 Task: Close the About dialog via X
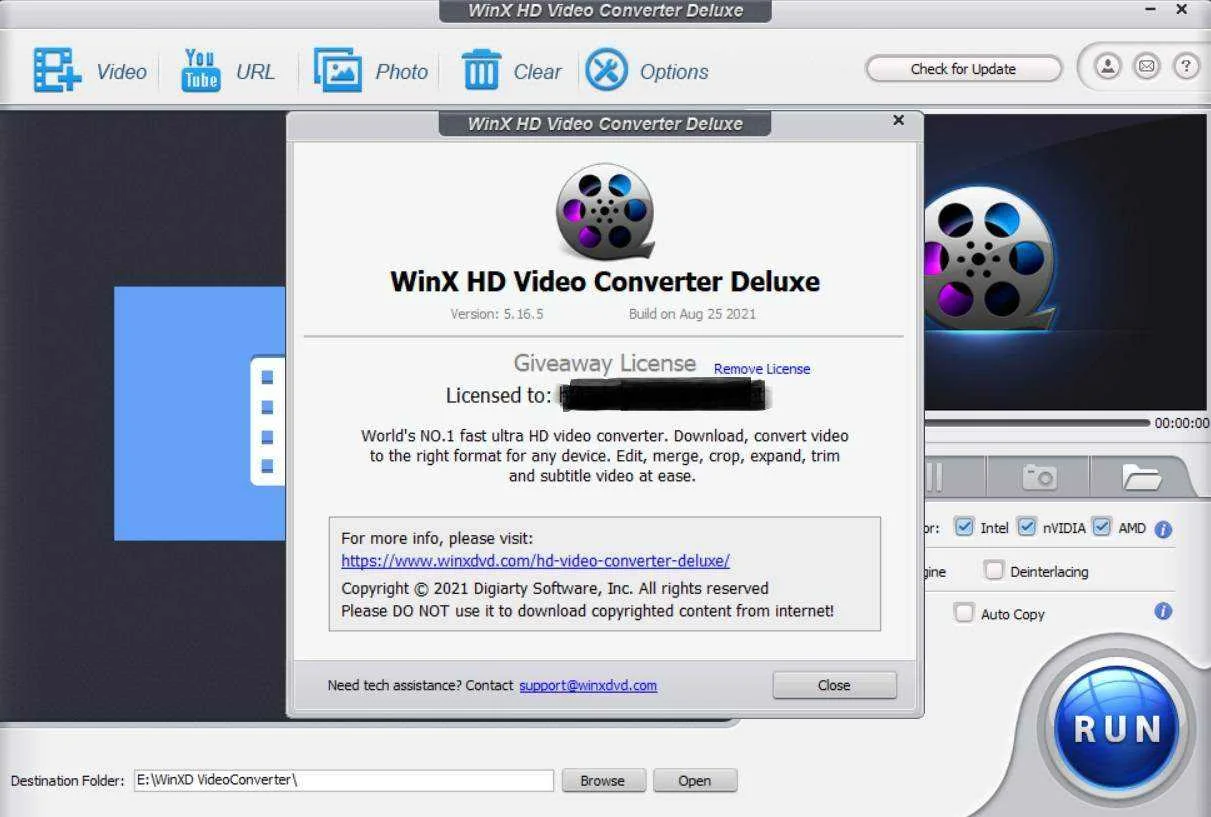coord(898,120)
